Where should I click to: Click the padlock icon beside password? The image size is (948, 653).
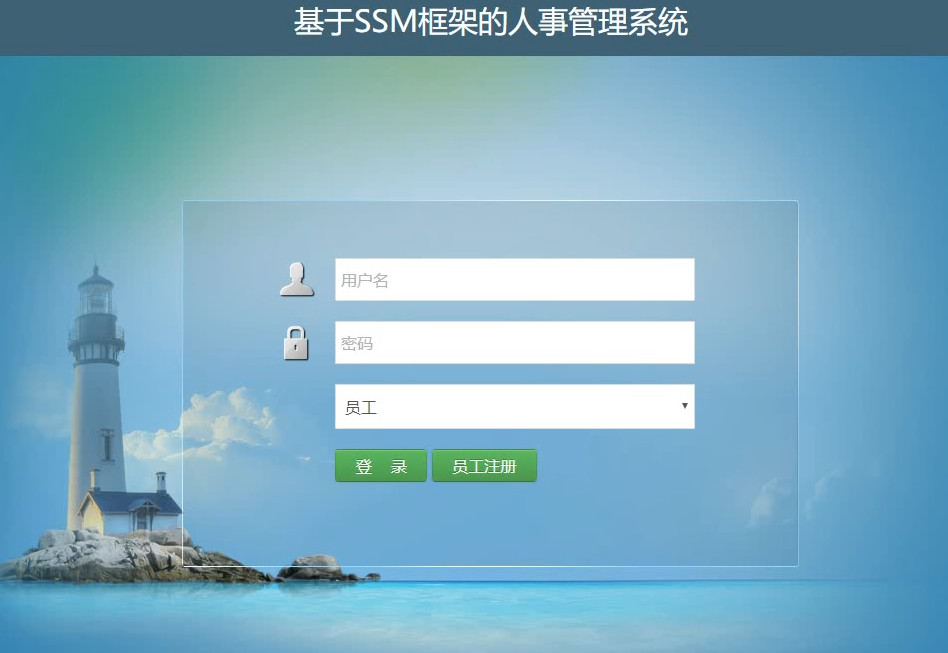coord(296,343)
